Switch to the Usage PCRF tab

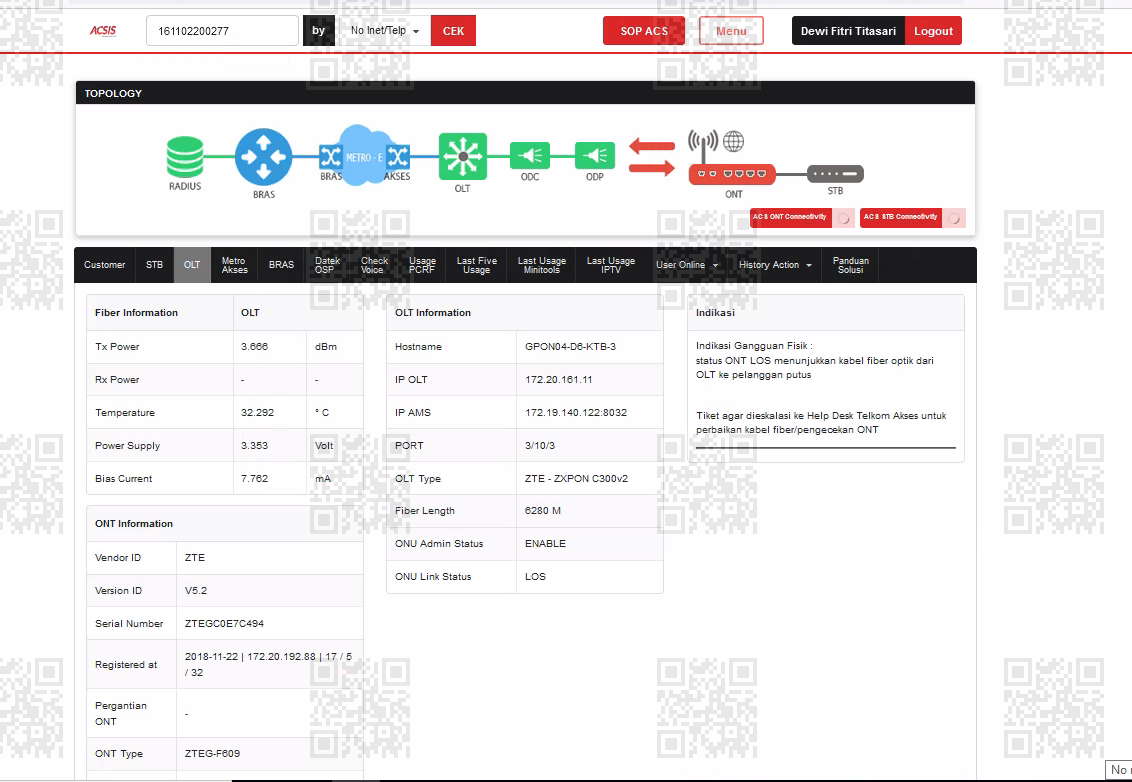click(x=422, y=265)
